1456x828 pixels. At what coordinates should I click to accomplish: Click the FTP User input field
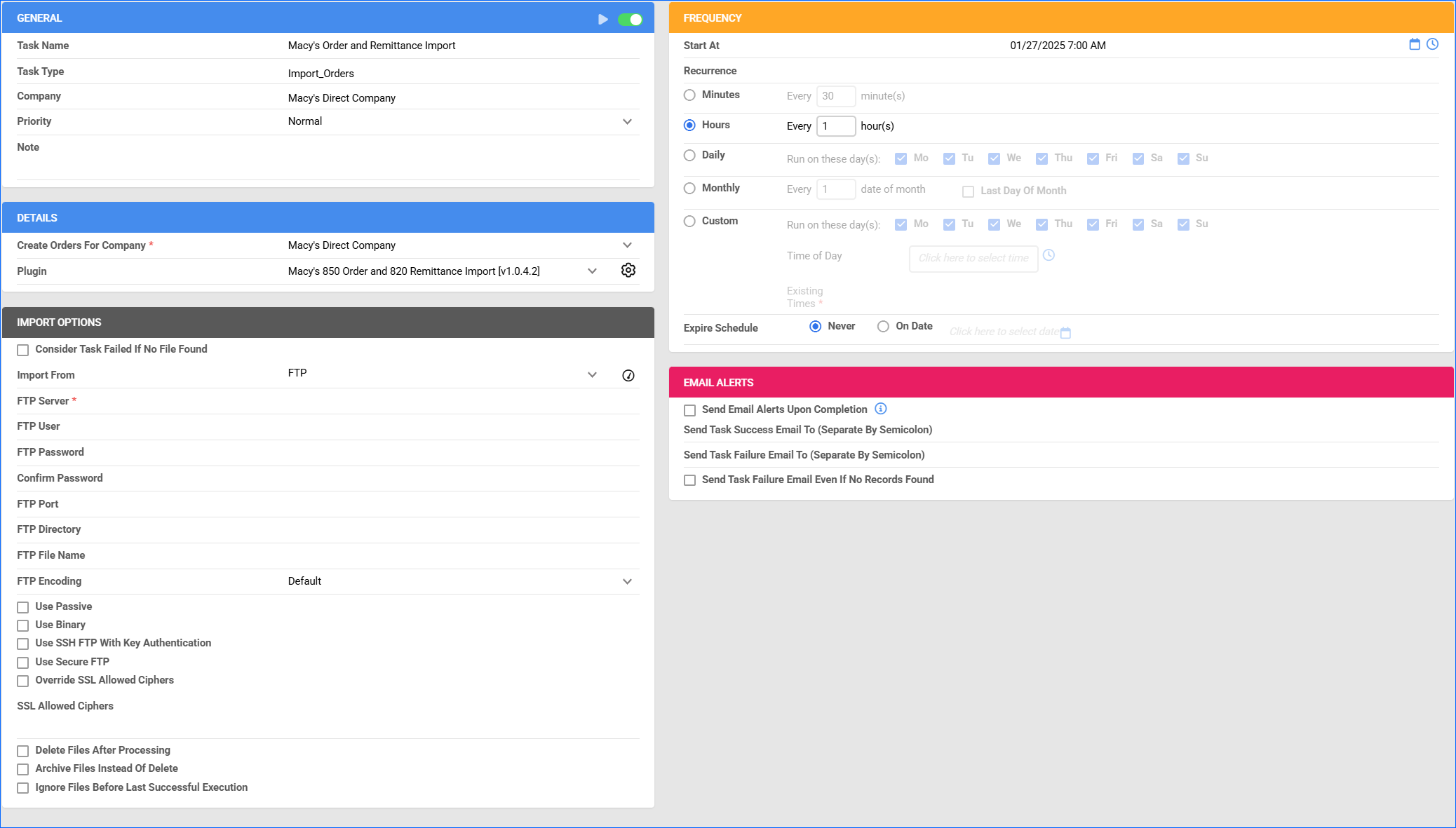[463, 426]
